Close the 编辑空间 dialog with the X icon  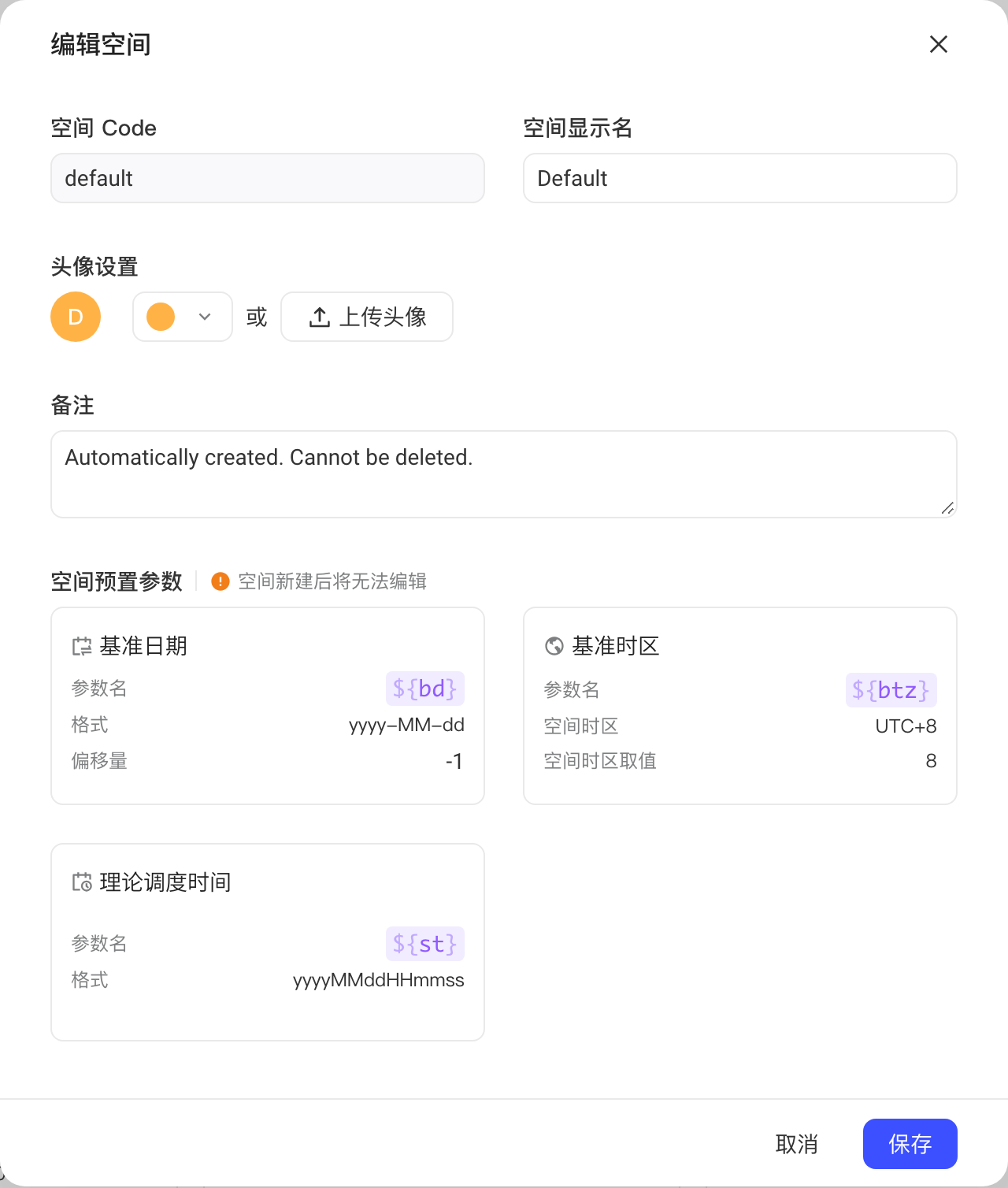[x=938, y=44]
